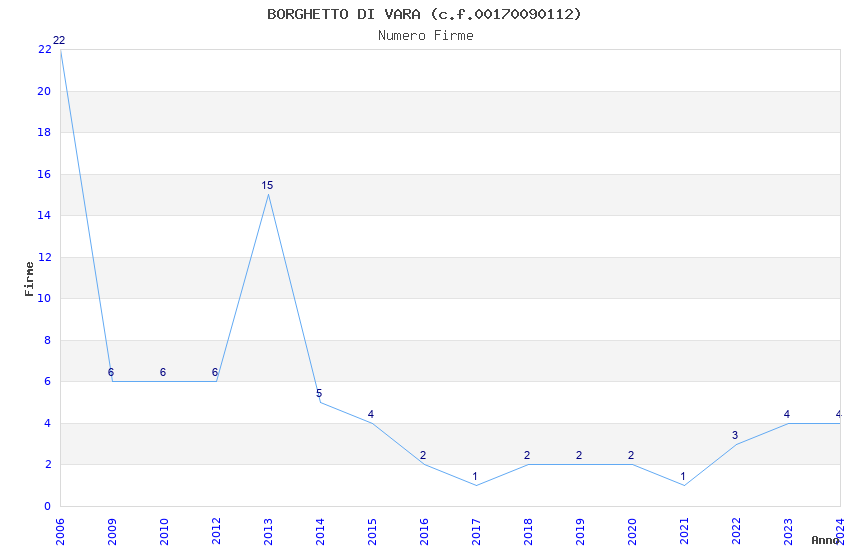Click the subtitle Numero Firme
This screenshot has height=550, width=850.
426,36
